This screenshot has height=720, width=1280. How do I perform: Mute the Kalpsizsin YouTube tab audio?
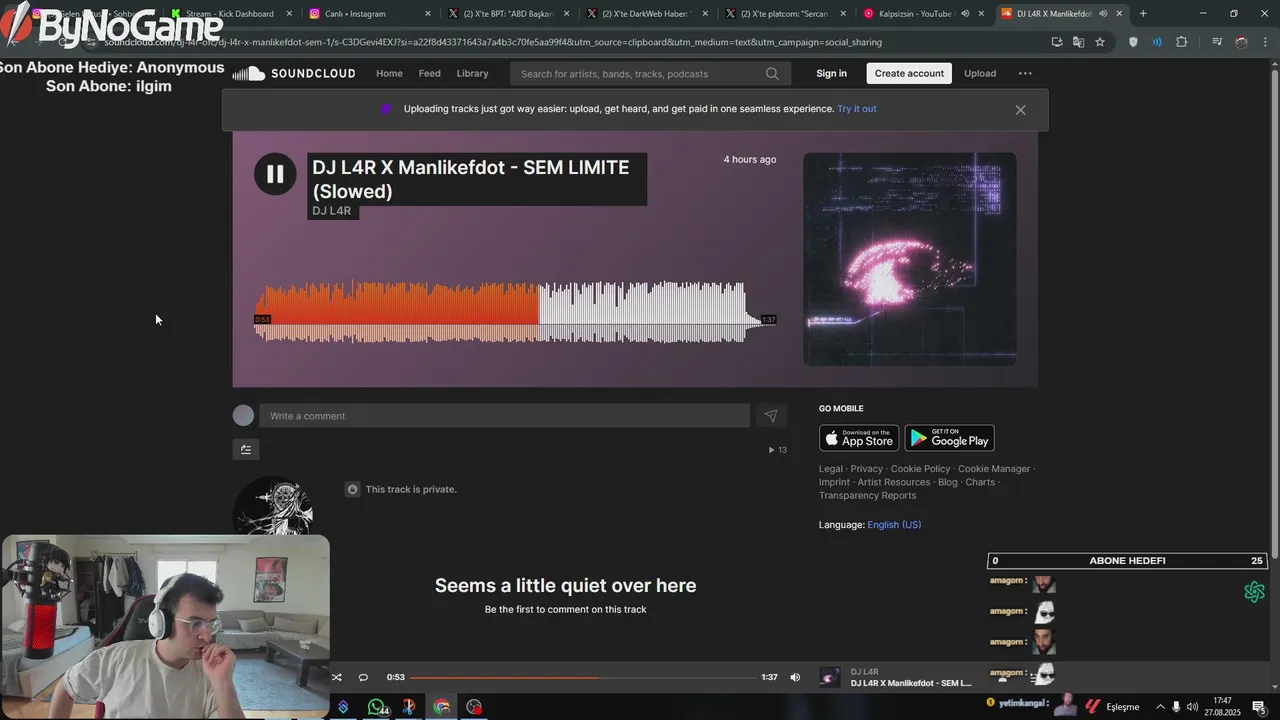[x=965, y=14]
